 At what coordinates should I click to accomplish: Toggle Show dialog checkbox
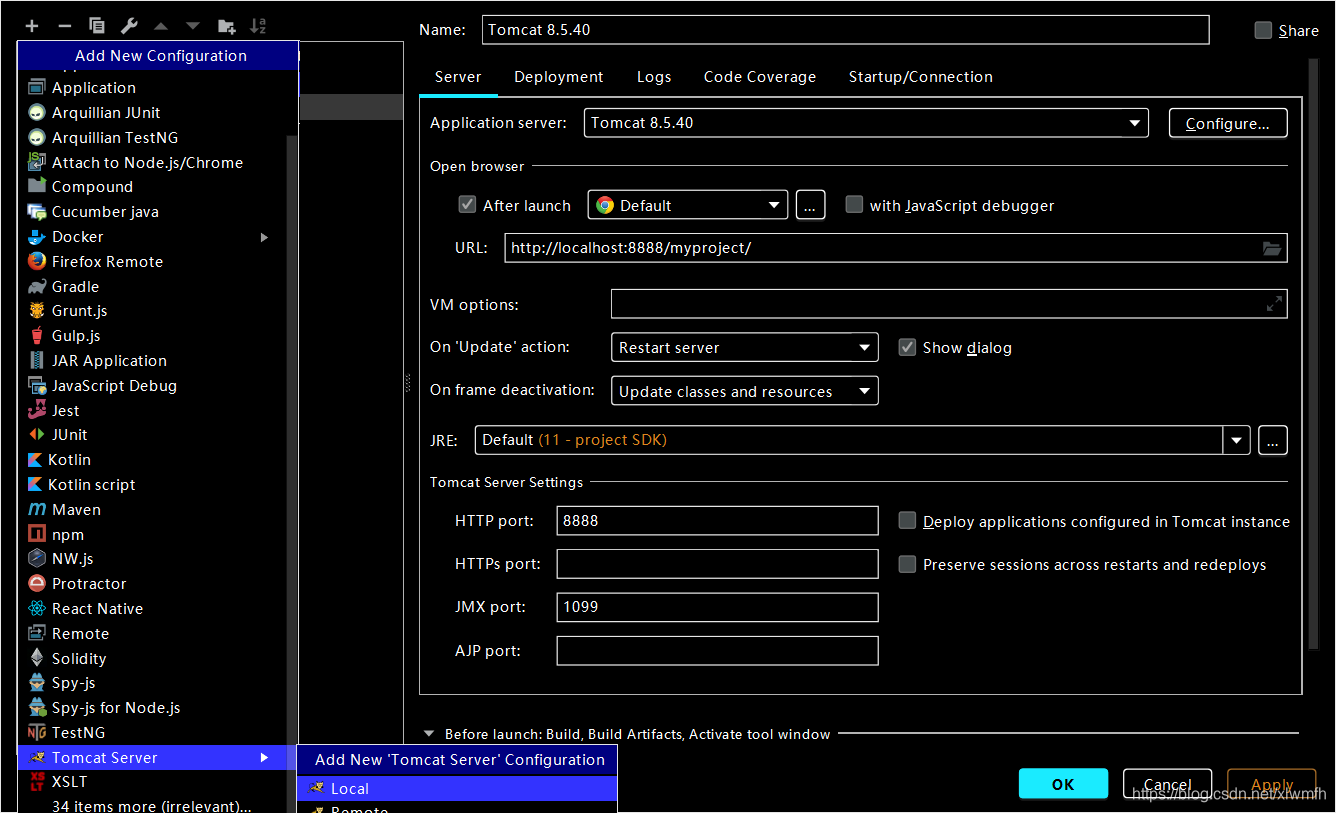pyautogui.click(x=907, y=347)
